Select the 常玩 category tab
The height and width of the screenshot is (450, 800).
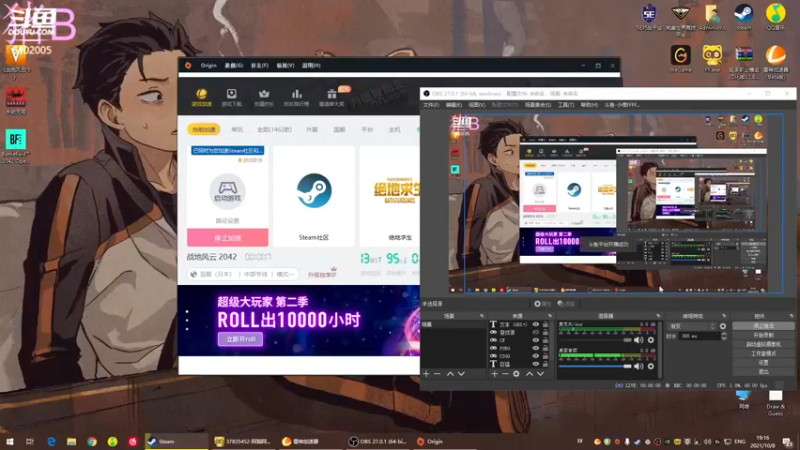[x=237, y=130]
